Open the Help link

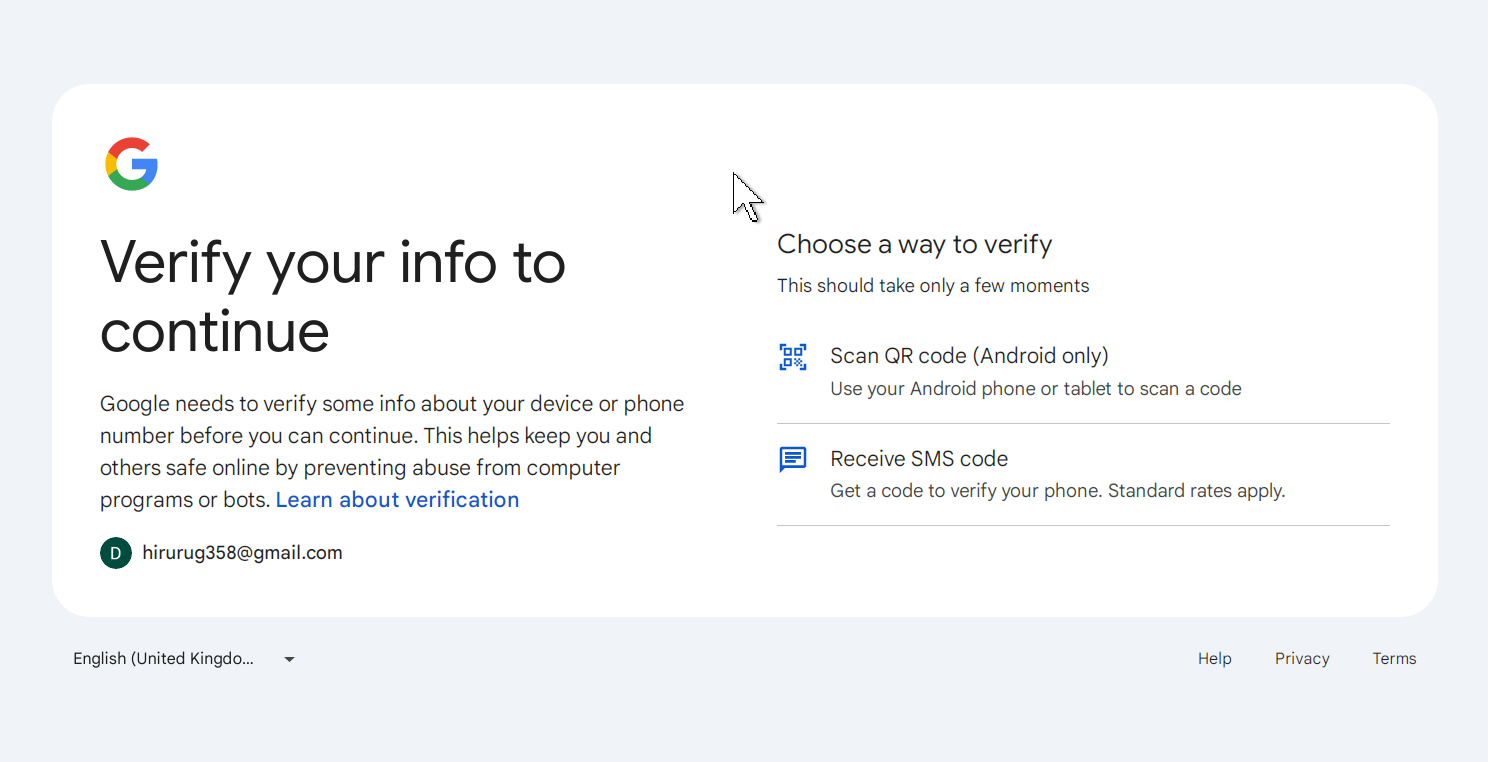[x=1214, y=659]
